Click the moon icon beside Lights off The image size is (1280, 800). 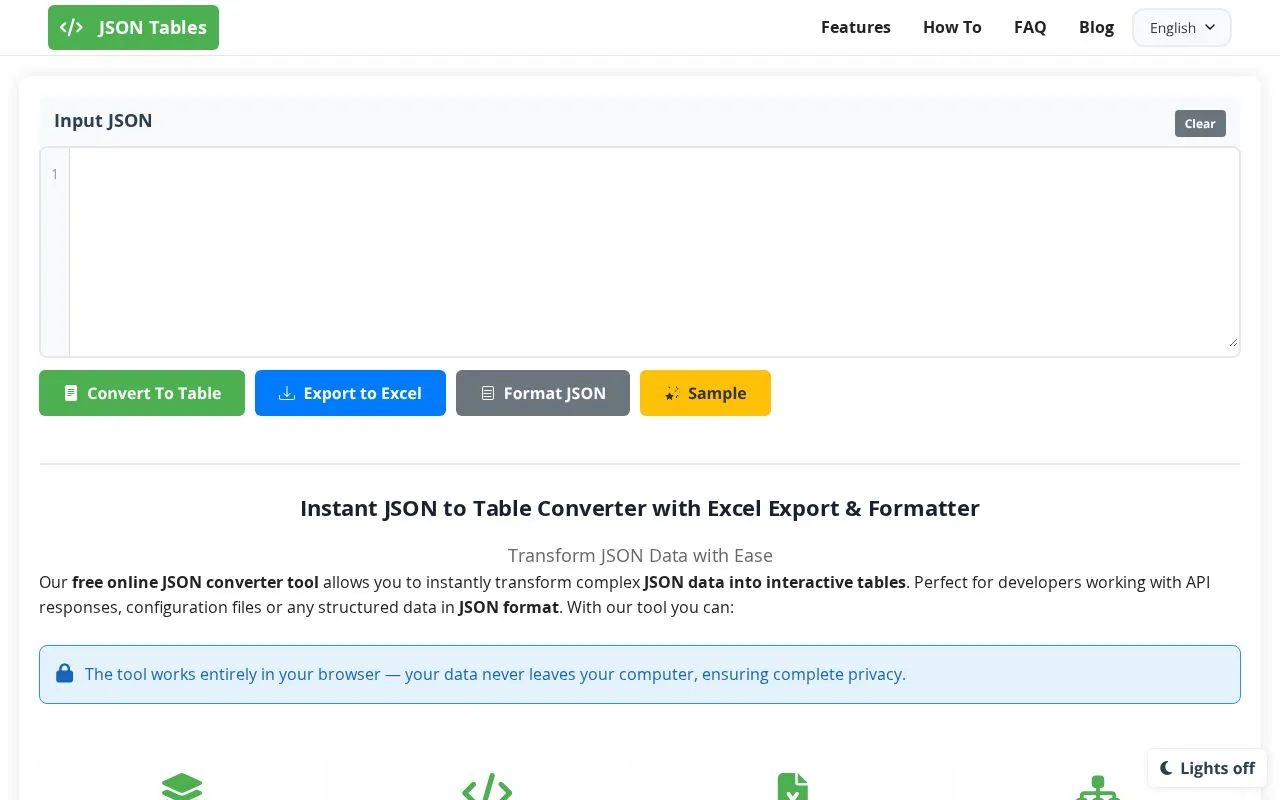click(x=1166, y=768)
